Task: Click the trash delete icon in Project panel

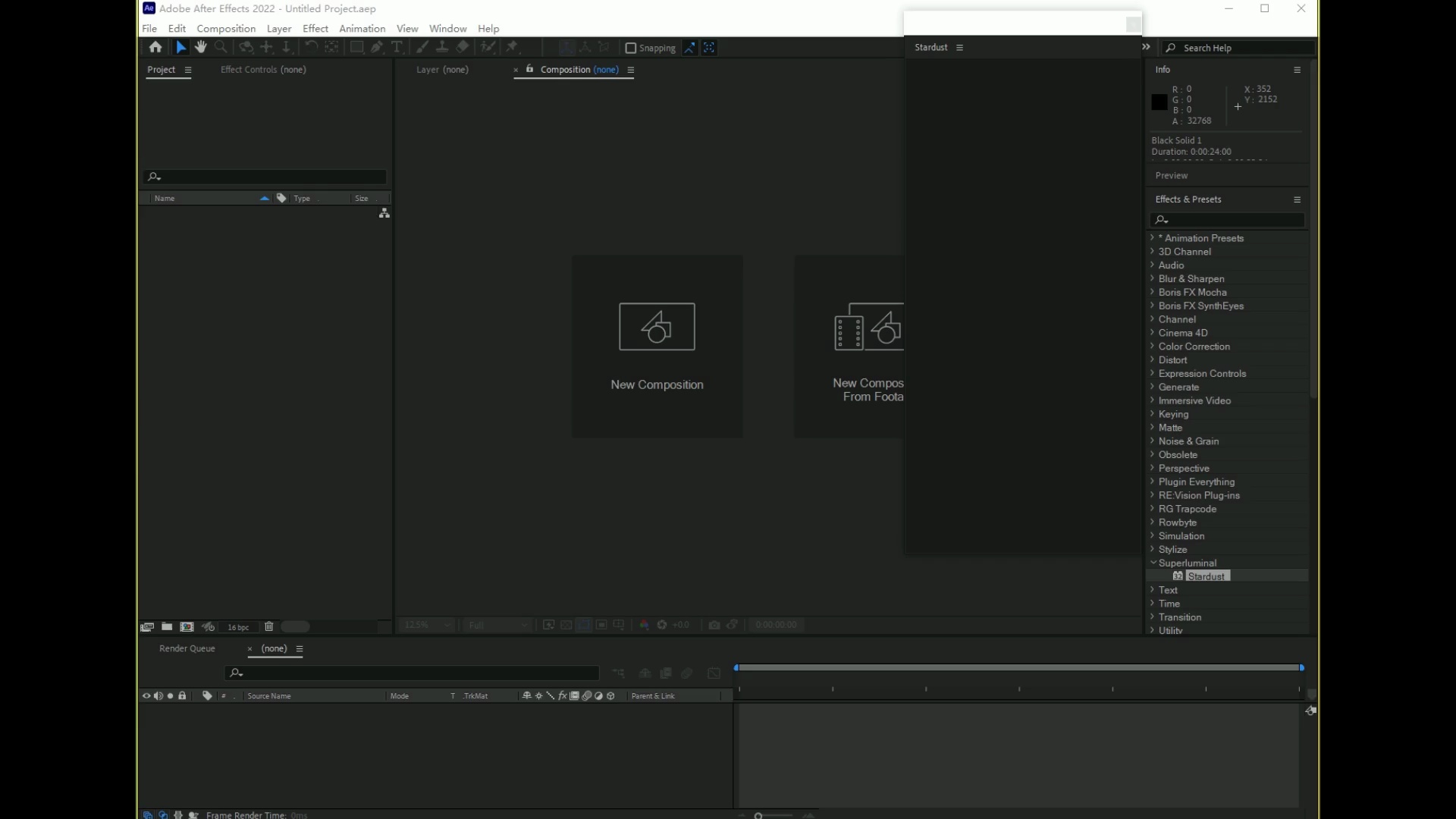Action: (268, 626)
